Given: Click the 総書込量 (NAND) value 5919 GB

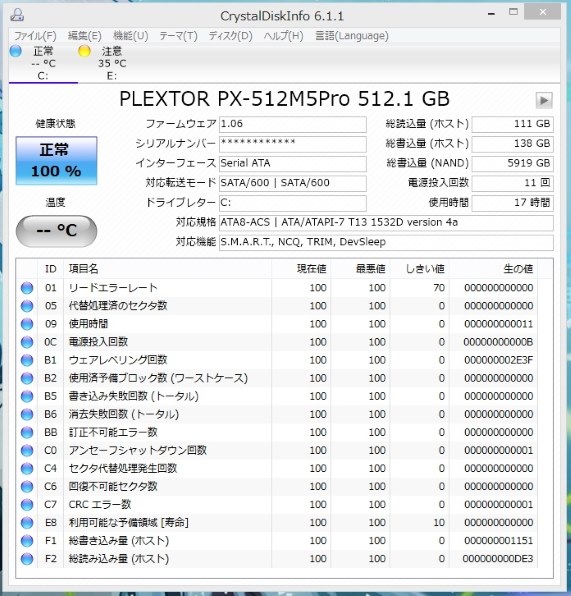Looking at the screenshot, I should pos(512,164).
